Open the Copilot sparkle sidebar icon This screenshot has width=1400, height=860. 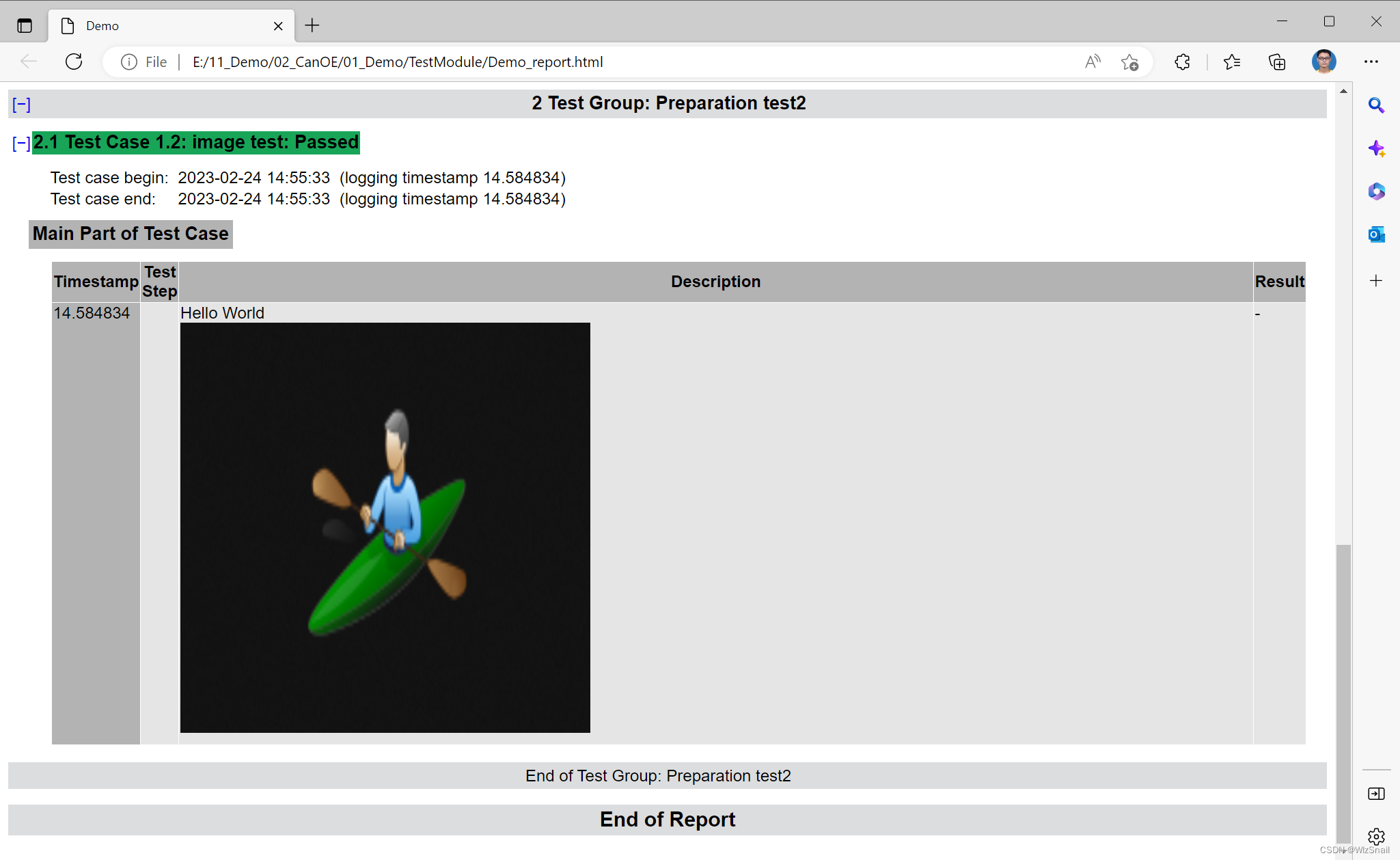(x=1376, y=148)
